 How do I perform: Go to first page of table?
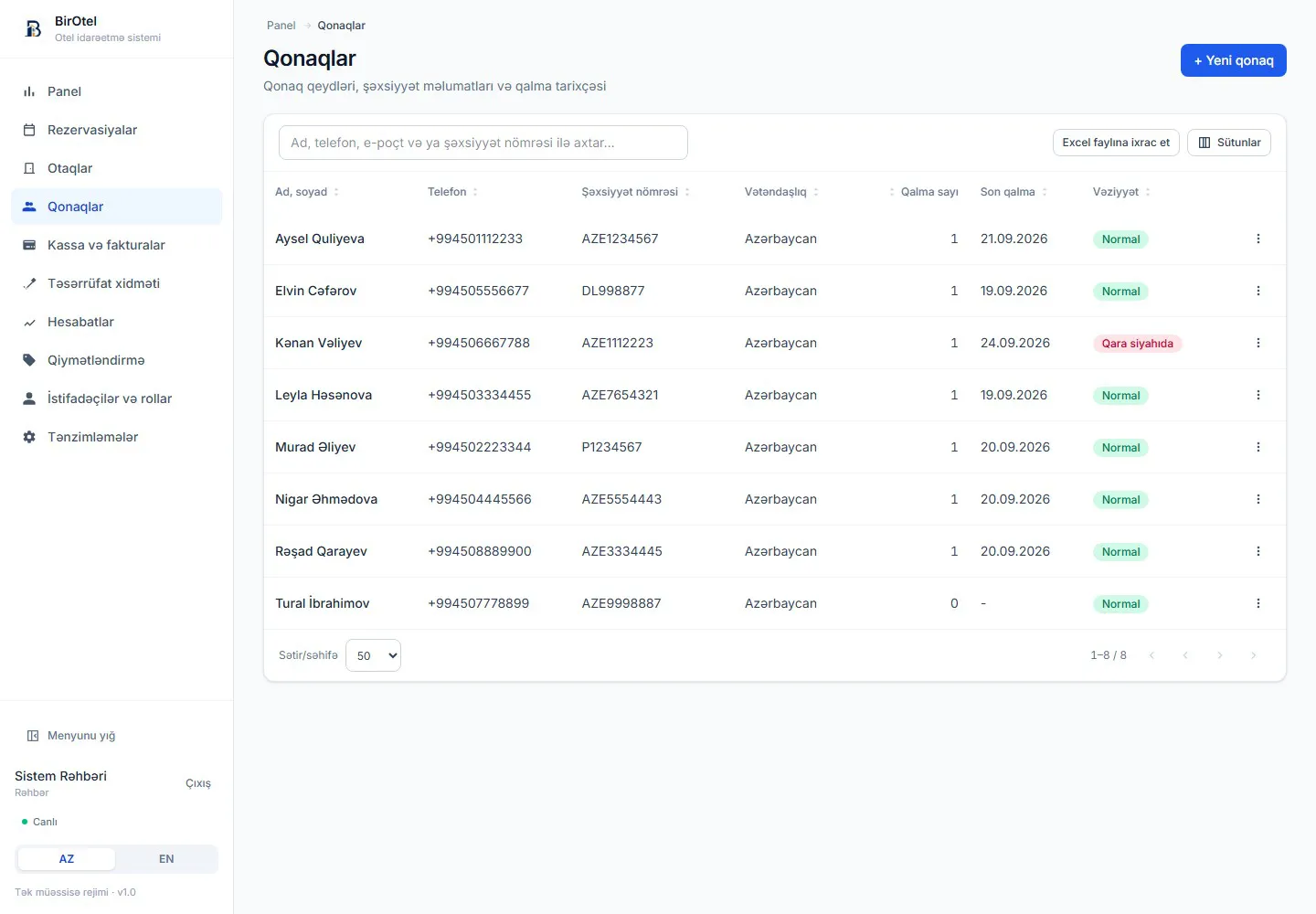point(1151,655)
